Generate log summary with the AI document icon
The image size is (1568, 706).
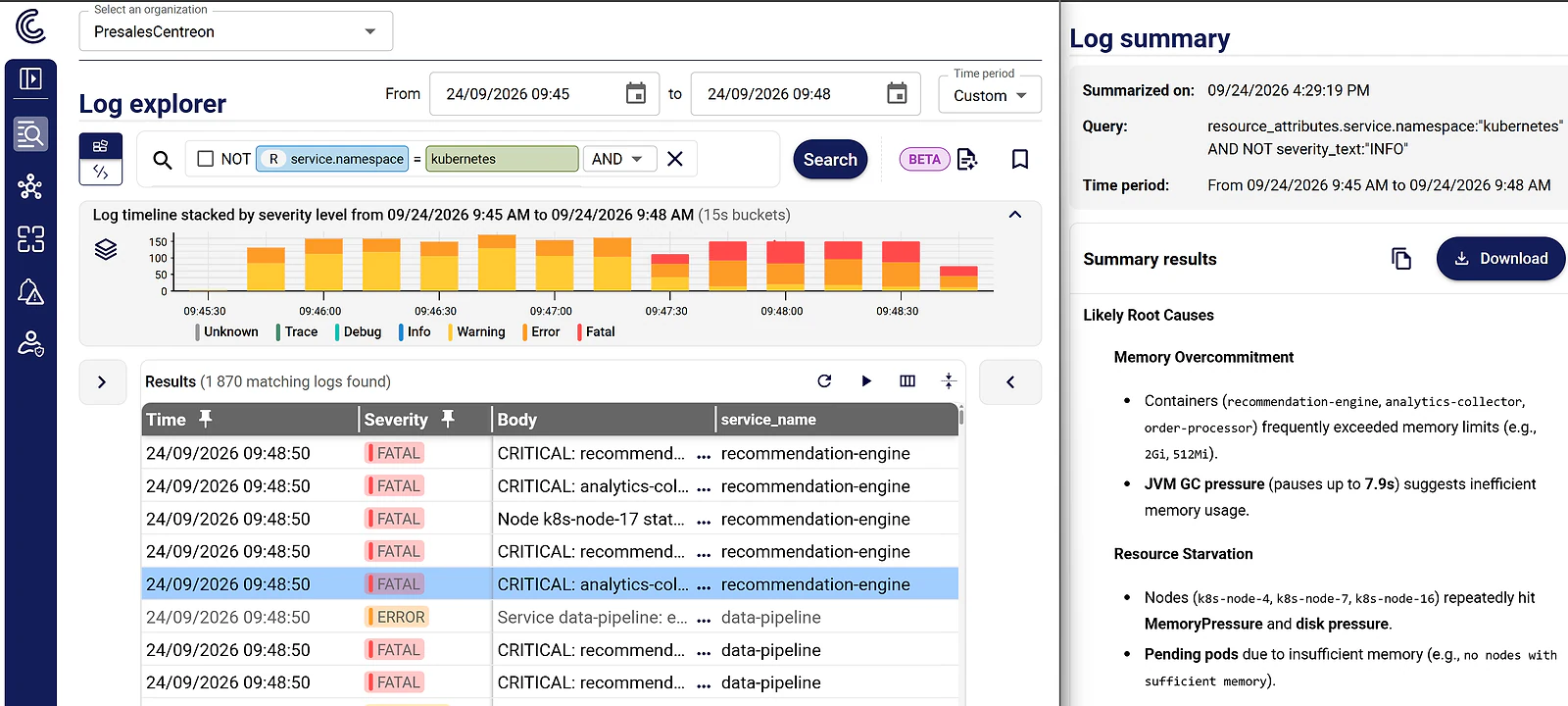coord(967,159)
